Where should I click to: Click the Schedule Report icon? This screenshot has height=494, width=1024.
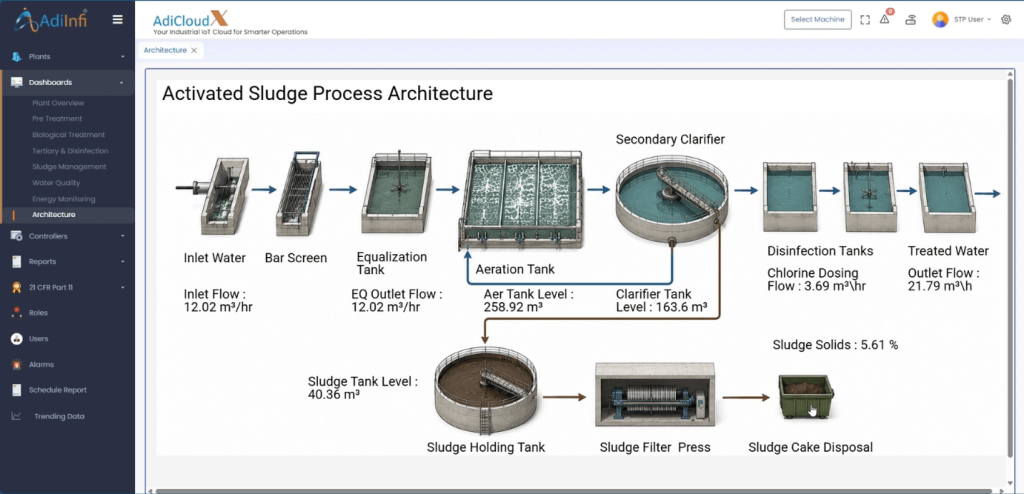tap(16, 390)
